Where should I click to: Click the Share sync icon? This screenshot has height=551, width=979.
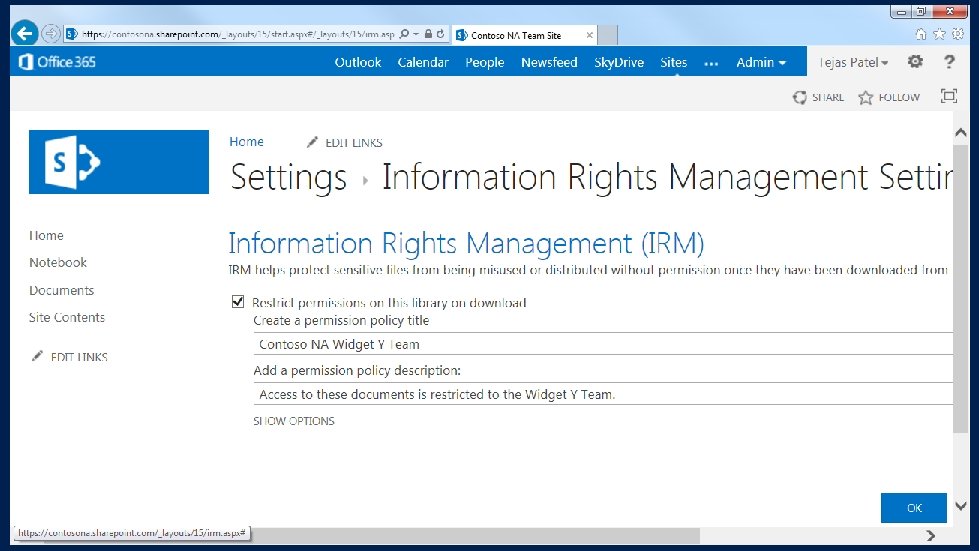(x=800, y=97)
